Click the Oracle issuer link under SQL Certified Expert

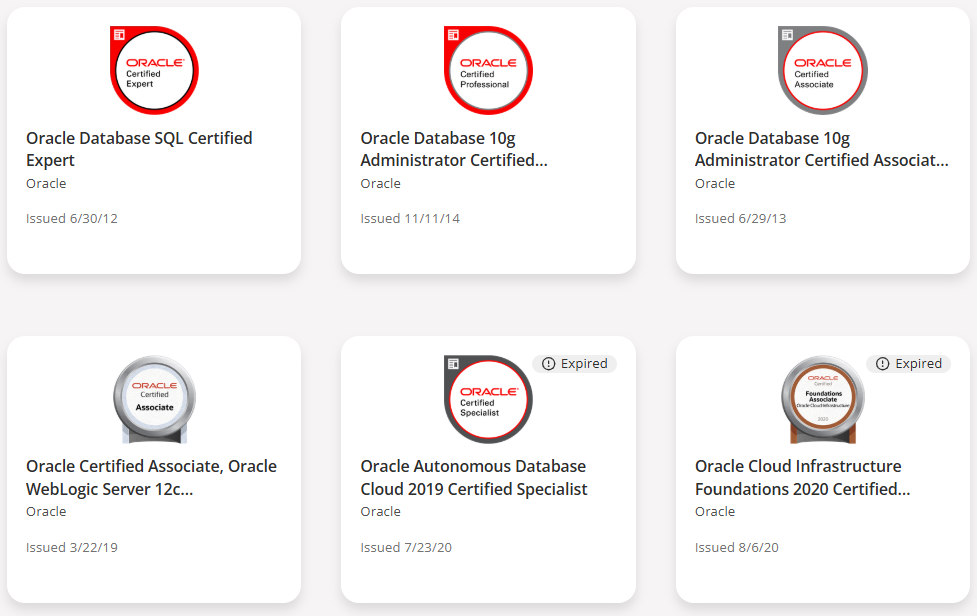[46, 183]
